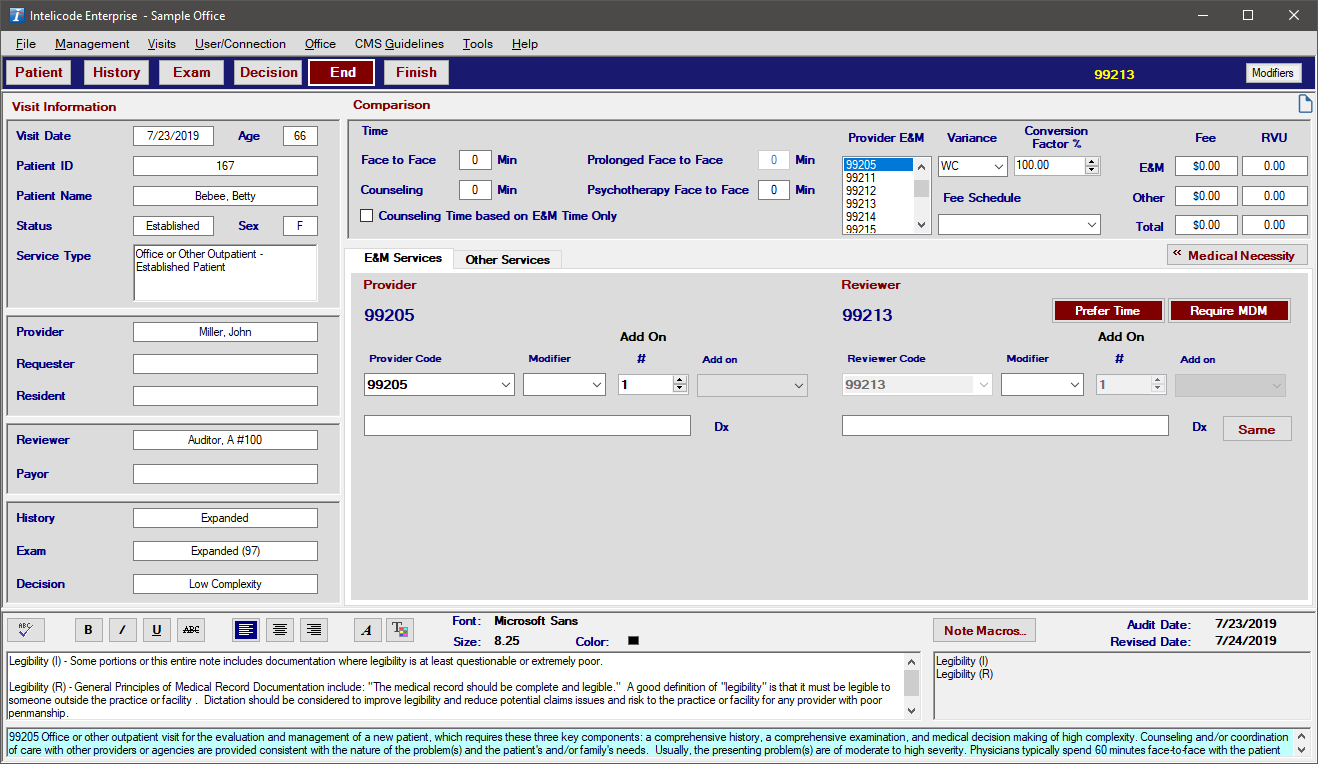Open the Provider Modifier dropdown
The image size is (1318, 764).
[596, 385]
